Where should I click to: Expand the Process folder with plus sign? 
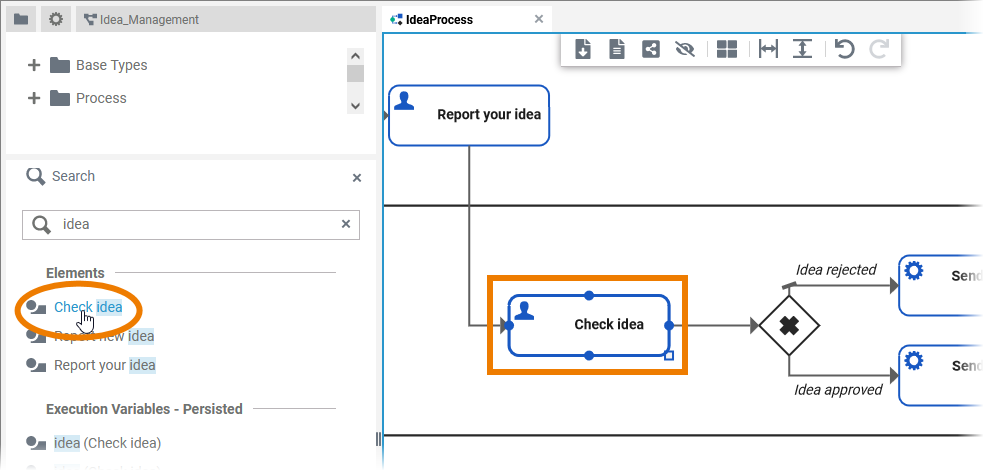click(34, 98)
